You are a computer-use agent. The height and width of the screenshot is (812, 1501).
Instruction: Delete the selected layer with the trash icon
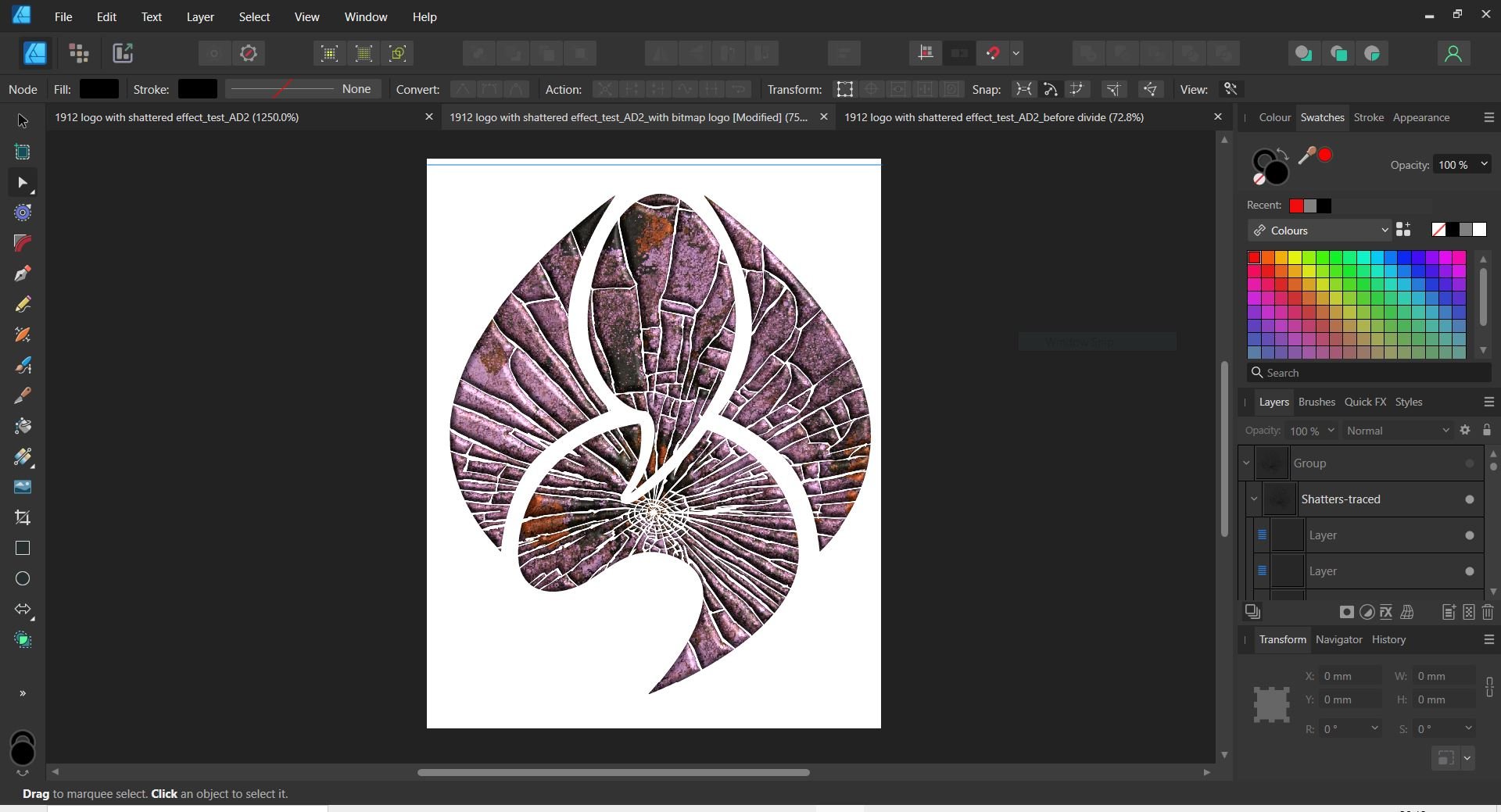tap(1488, 613)
